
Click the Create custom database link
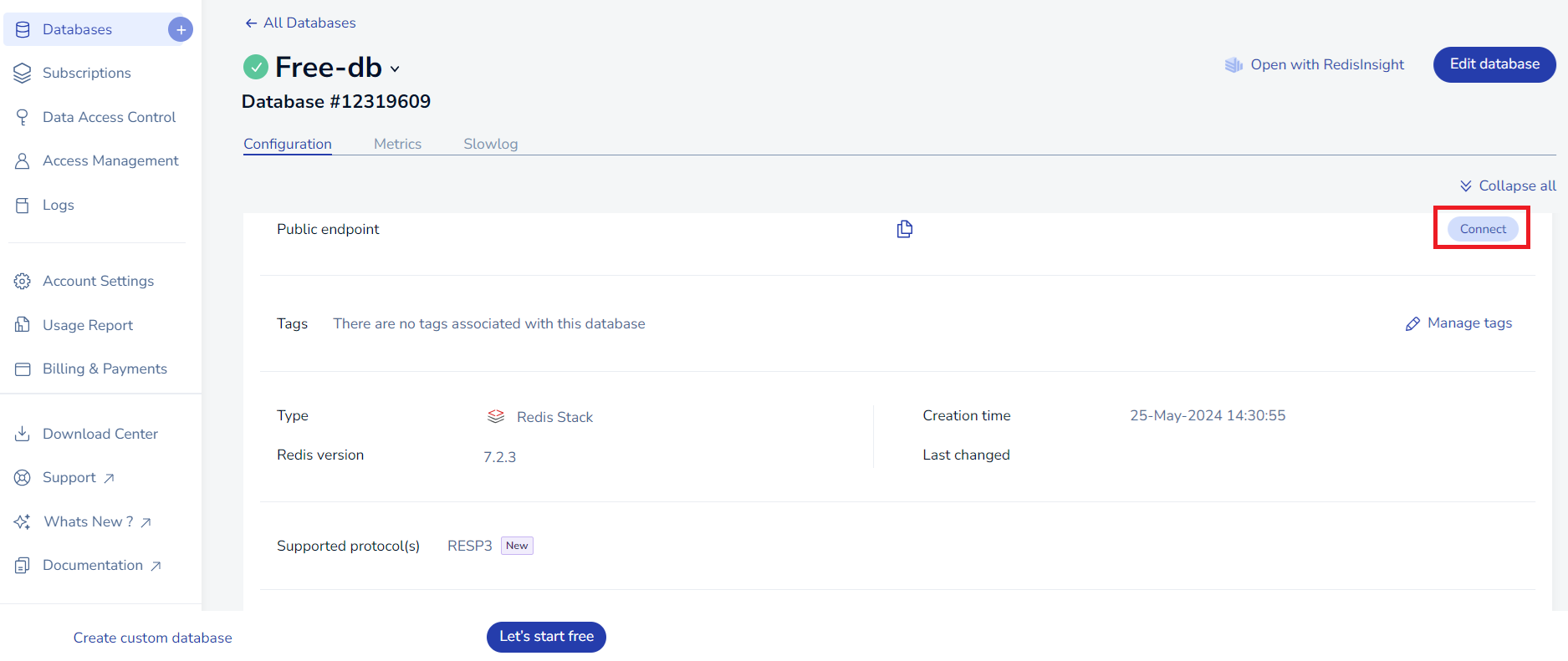coord(152,638)
